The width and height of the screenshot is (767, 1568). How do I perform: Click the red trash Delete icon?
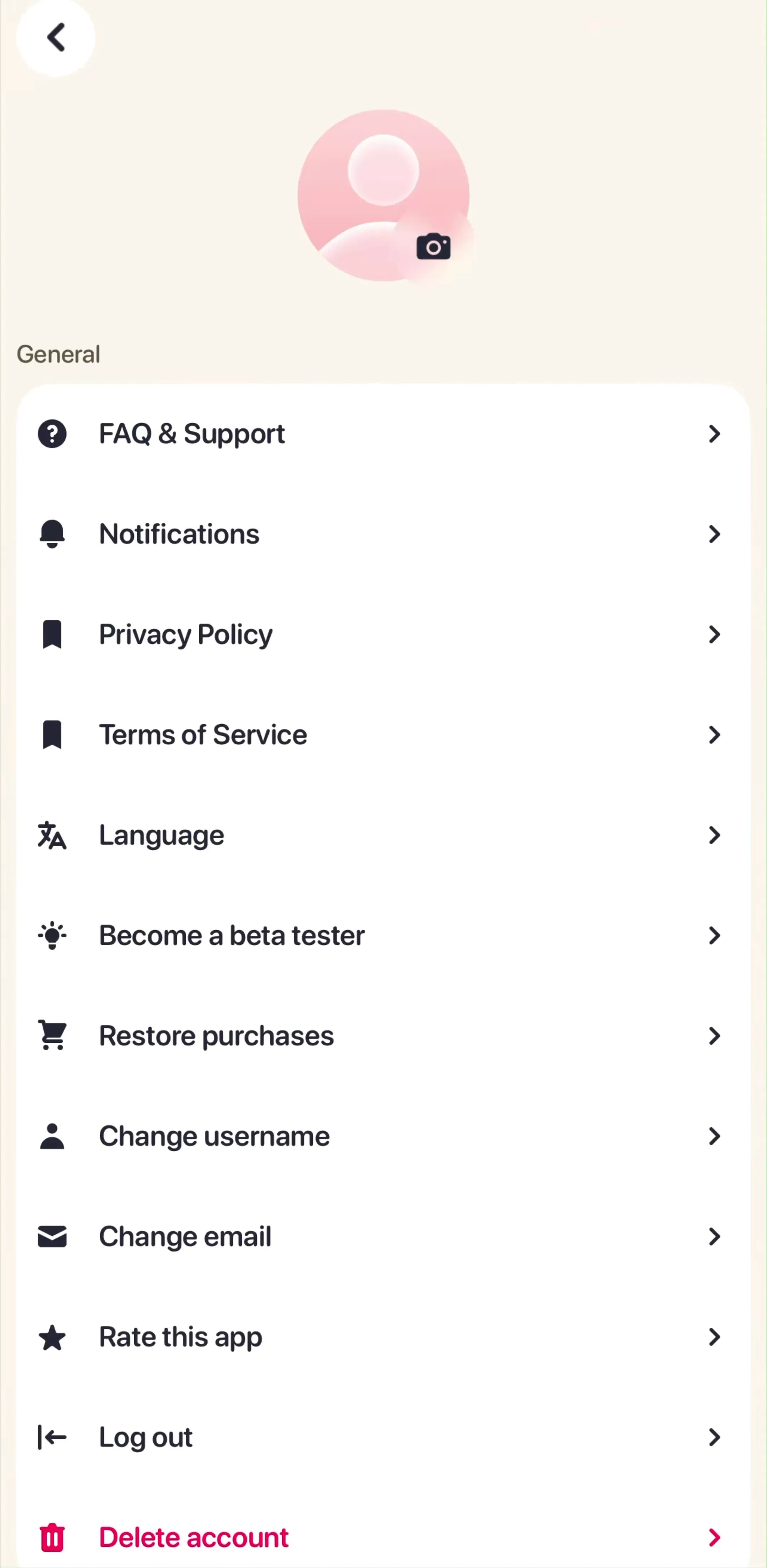coord(52,1537)
